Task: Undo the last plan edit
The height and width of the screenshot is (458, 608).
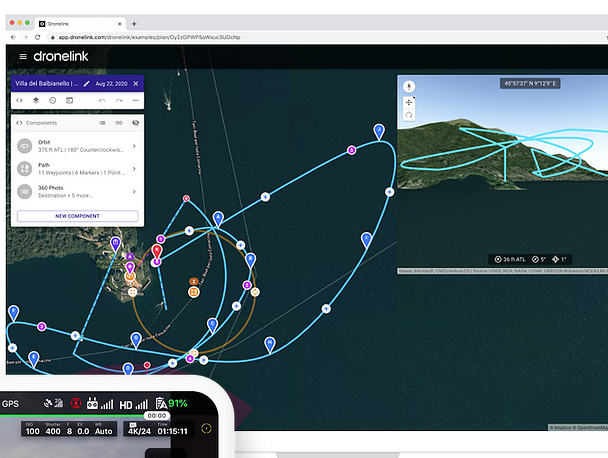Action: pyautogui.click(x=102, y=100)
